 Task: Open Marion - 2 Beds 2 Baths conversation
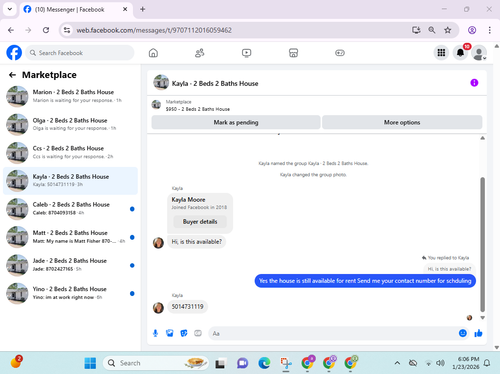point(70,96)
